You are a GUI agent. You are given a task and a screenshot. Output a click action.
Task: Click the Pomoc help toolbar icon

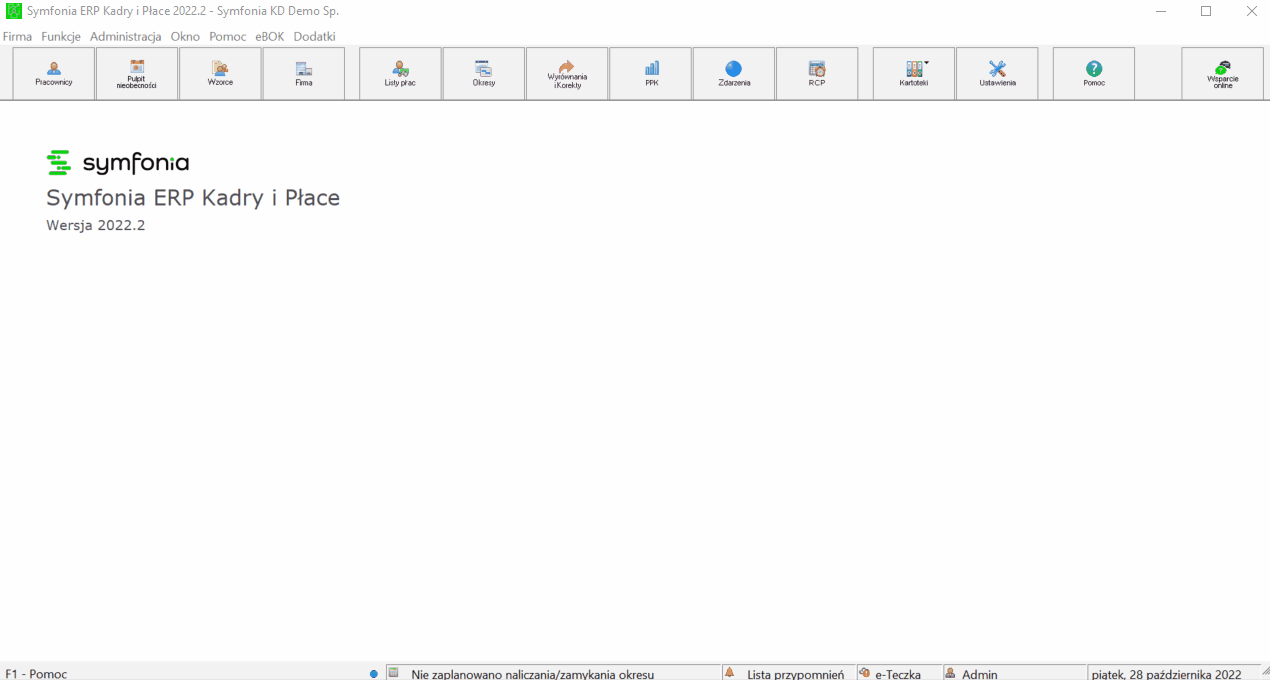1094,73
